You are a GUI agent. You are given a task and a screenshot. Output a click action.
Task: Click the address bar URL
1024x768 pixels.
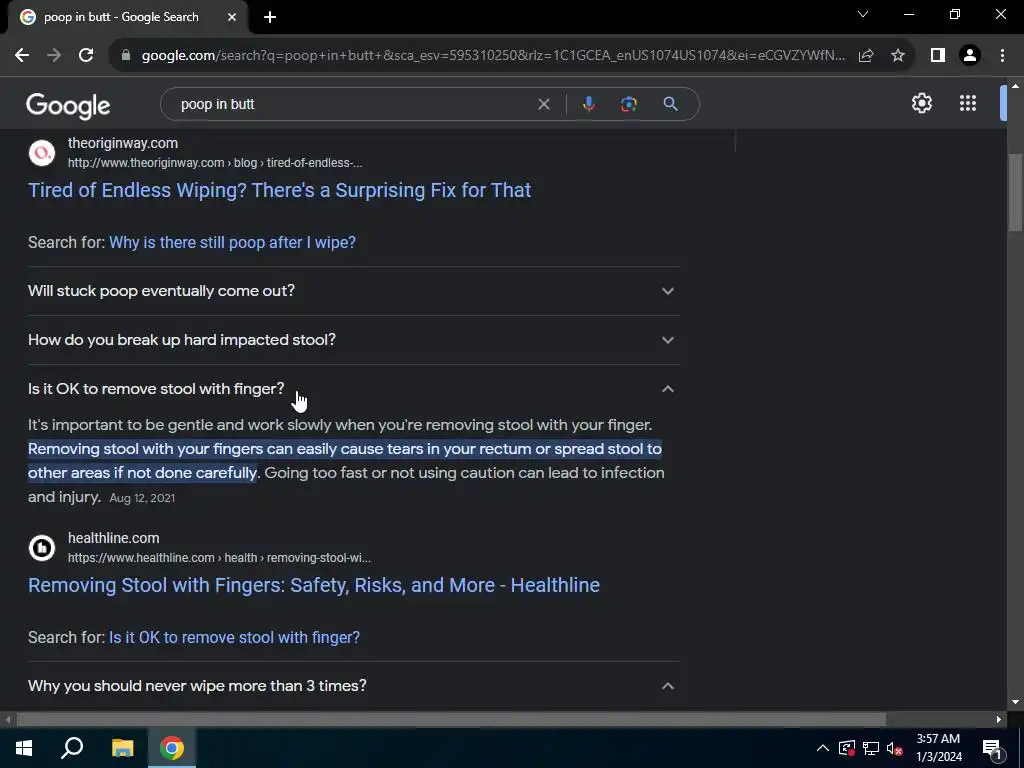(x=493, y=56)
